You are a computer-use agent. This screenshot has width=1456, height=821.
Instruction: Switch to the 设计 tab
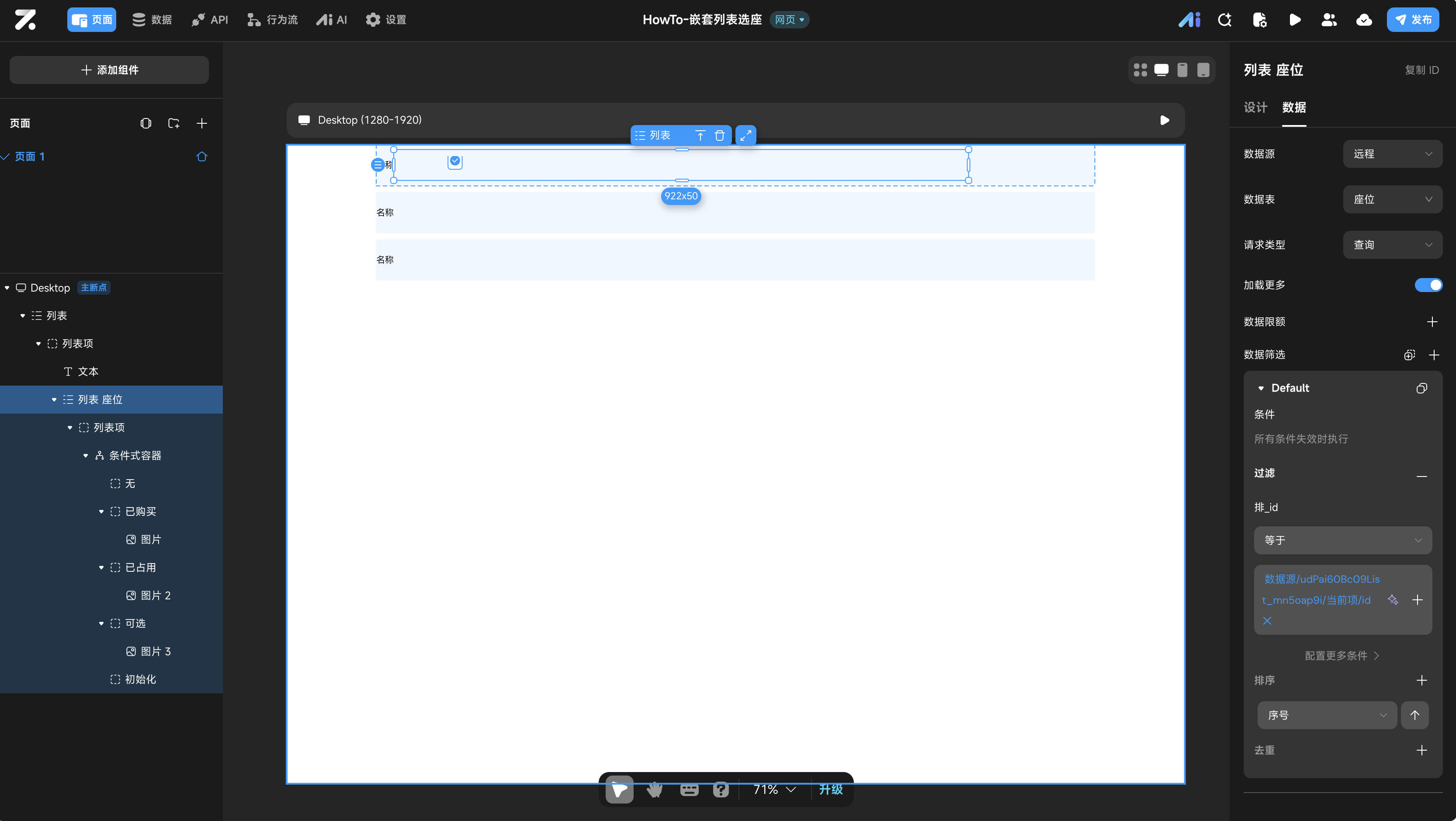pyautogui.click(x=1255, y=108)
